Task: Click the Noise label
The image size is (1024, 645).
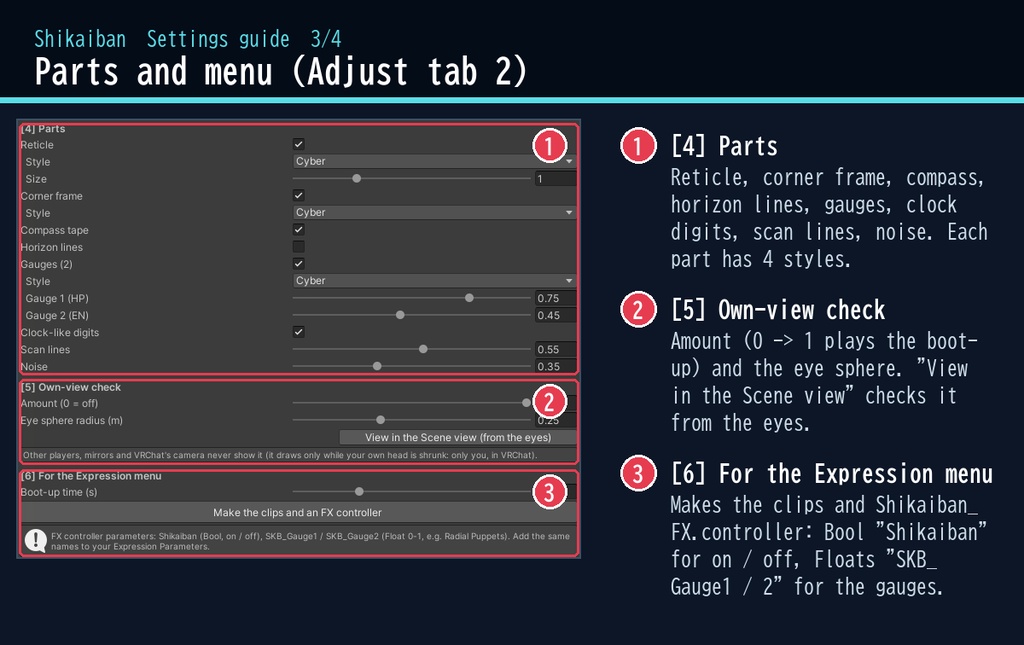Action: [34, 366]
